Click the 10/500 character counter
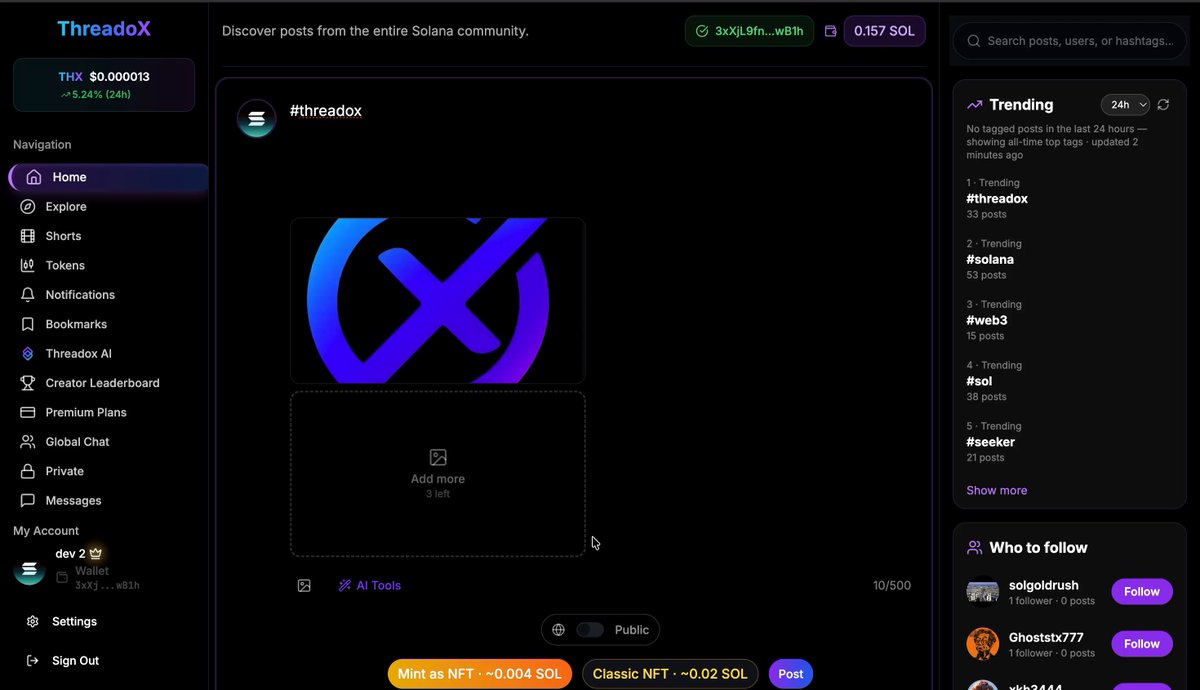Image resolution: width=1200 pixels, height=690 pixels. [892, 586]
